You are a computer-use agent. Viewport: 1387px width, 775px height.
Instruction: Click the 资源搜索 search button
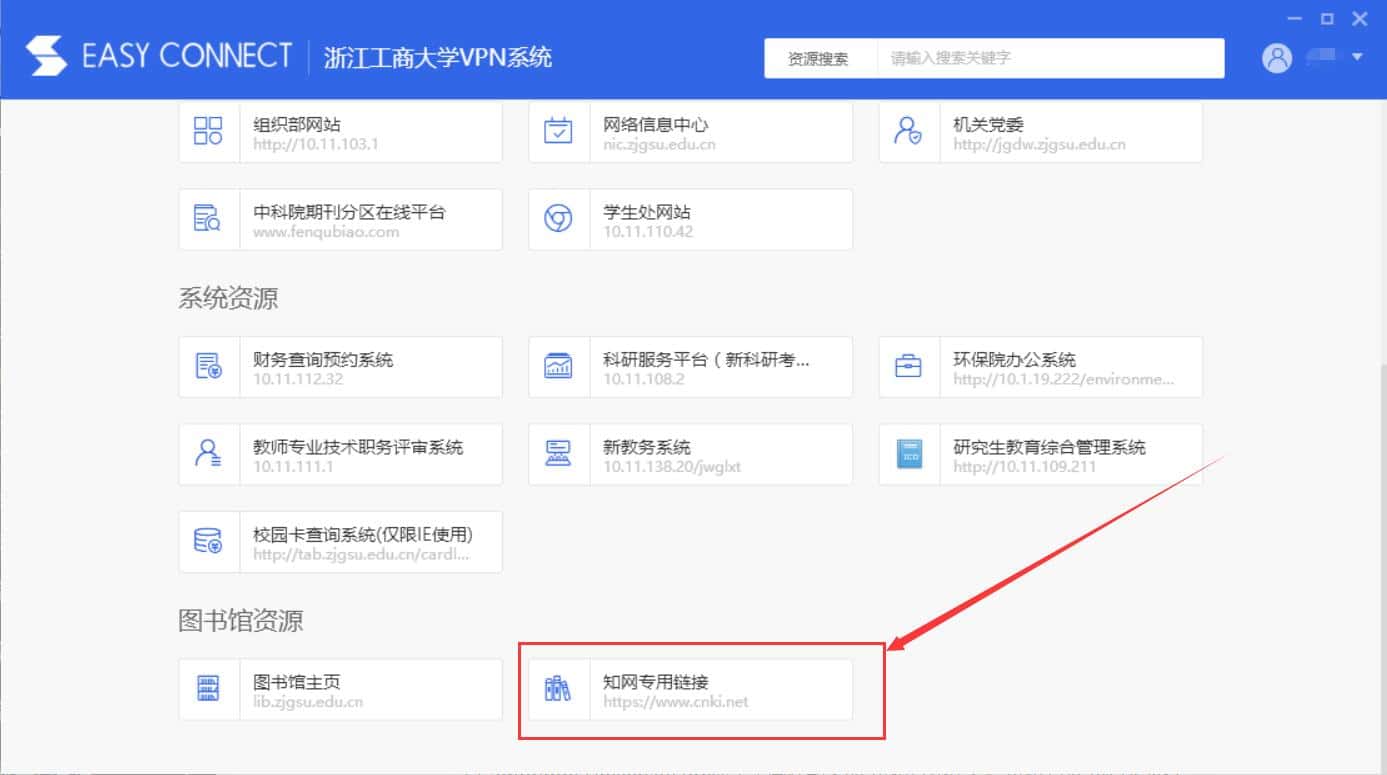pos(819,58)
